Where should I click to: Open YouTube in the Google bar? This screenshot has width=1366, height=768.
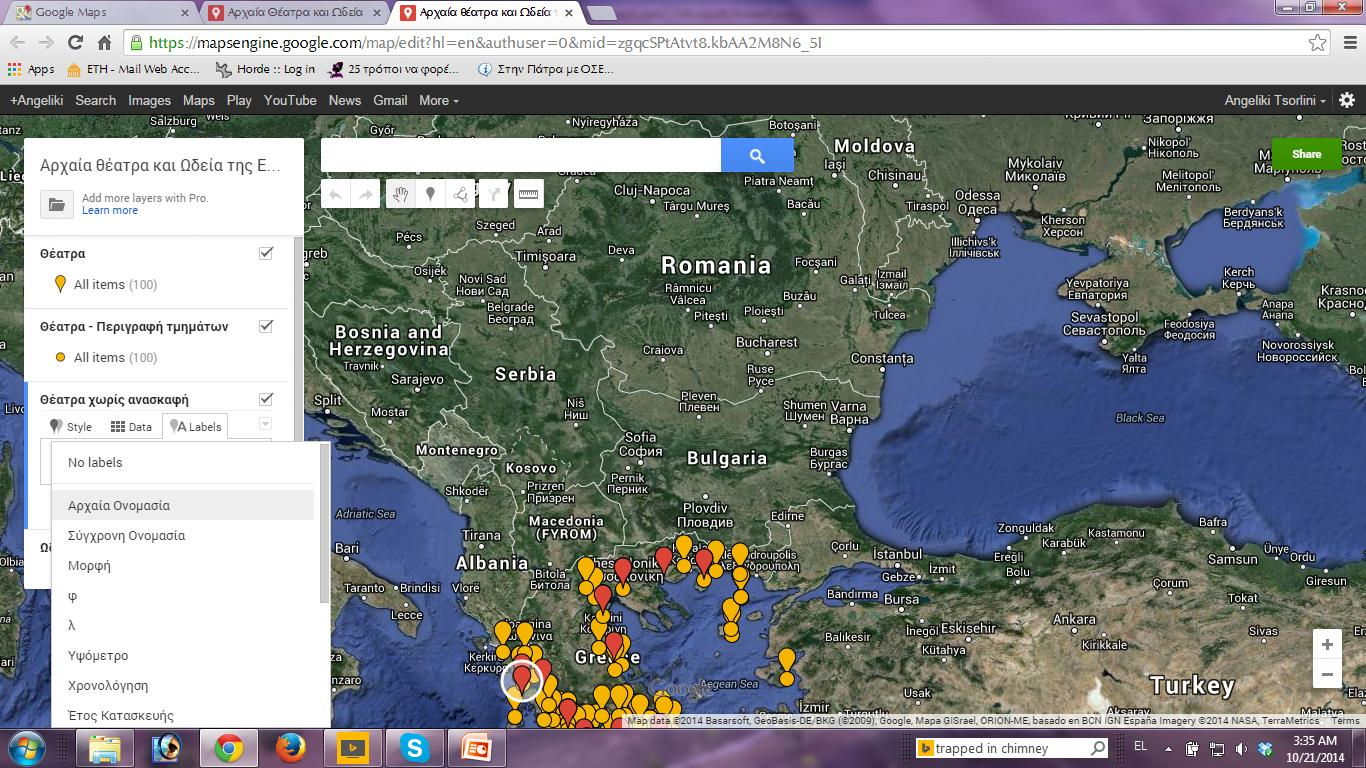(x=290, y=100)
